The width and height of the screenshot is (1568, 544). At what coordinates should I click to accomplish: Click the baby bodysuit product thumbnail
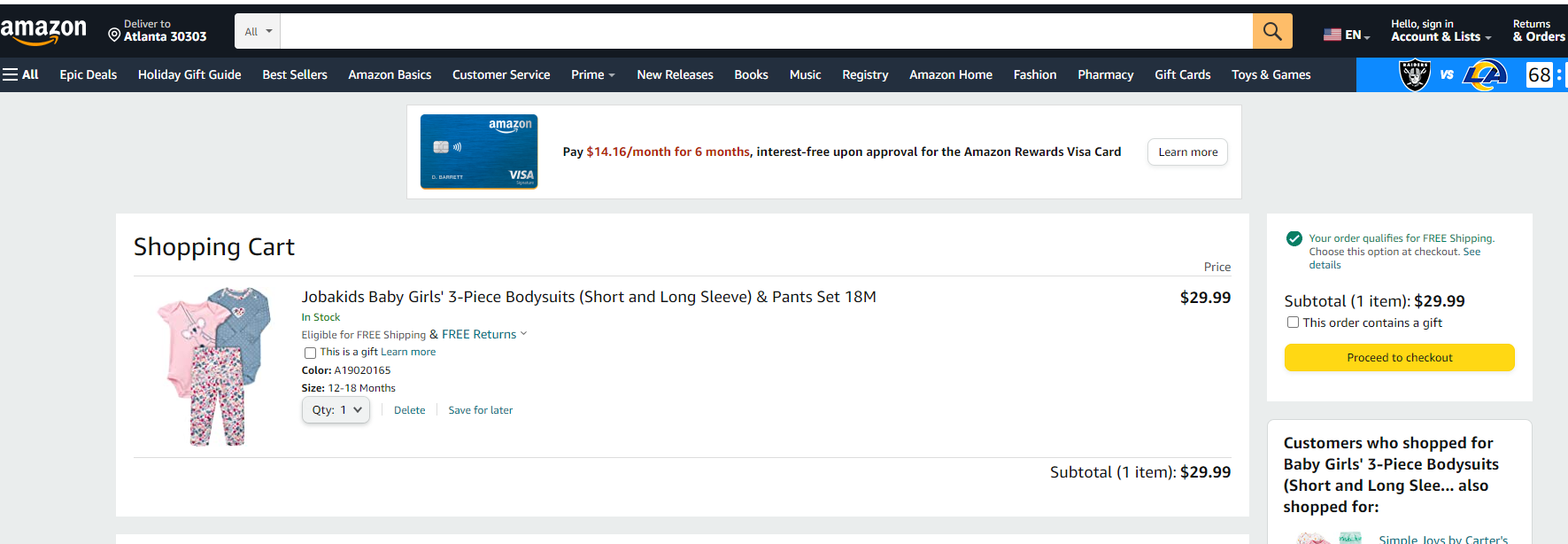click(213, 365)
